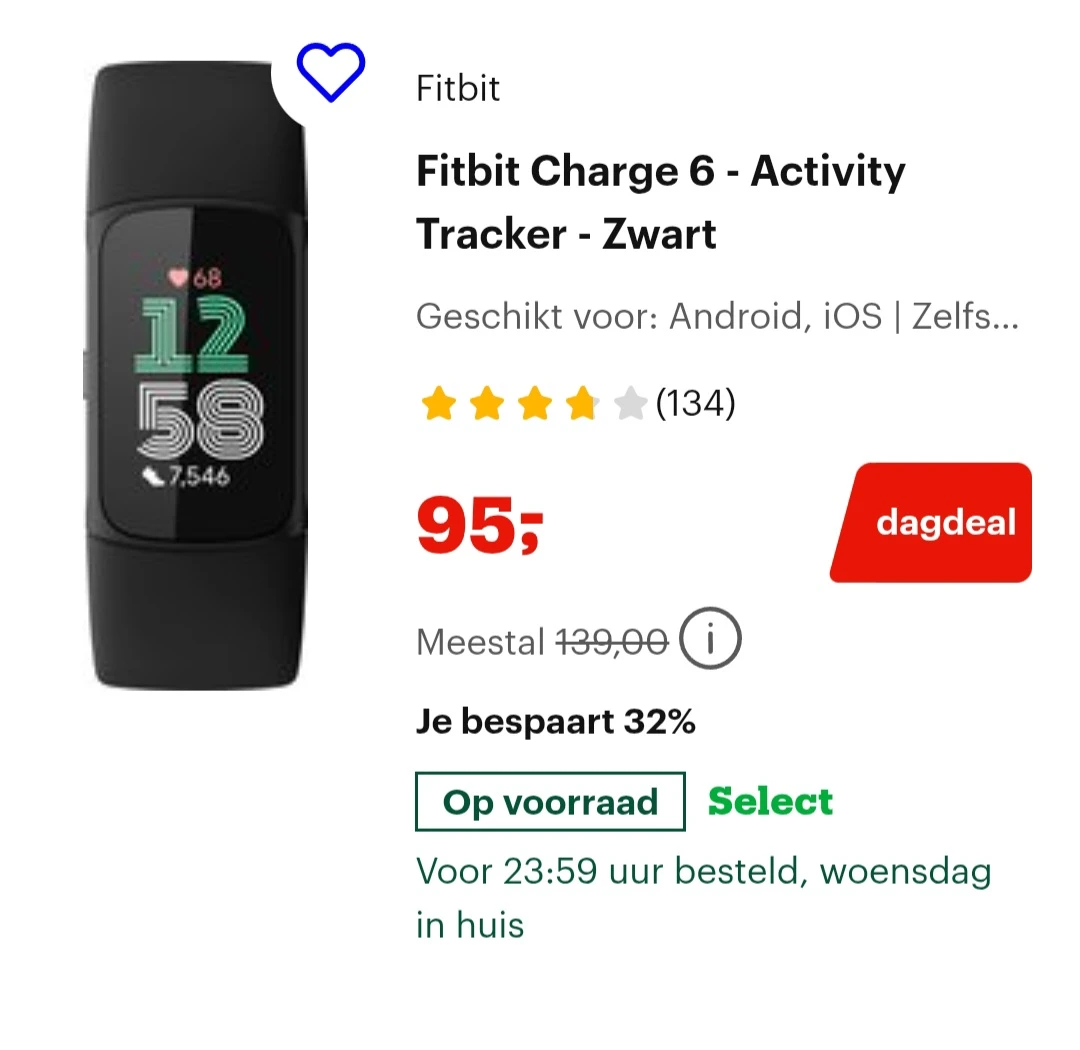Click the truncated Geschikt voor specs text
The image size is (1080, 1050).
(x=717, y=316)
